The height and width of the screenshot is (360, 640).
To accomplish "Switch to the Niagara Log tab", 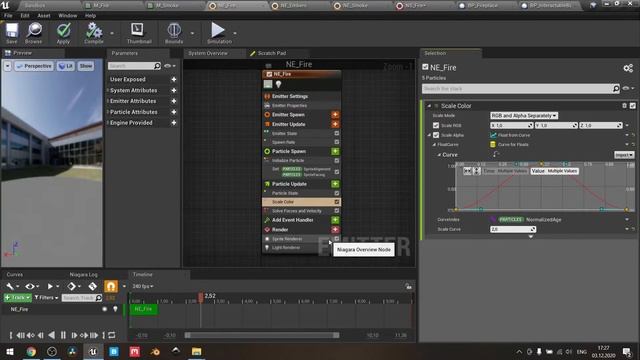I will pyautogui.click(x=83, y=275).
